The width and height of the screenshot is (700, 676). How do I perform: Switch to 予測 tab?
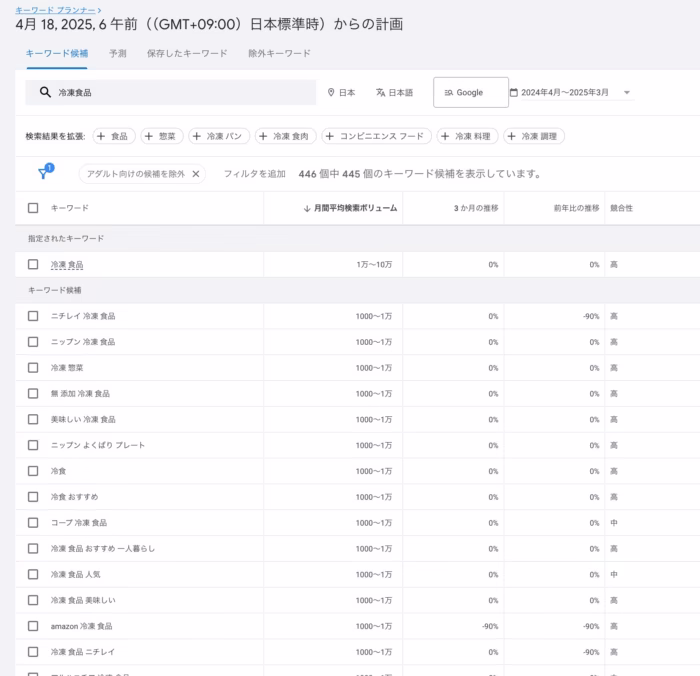(x=118, y=54)
